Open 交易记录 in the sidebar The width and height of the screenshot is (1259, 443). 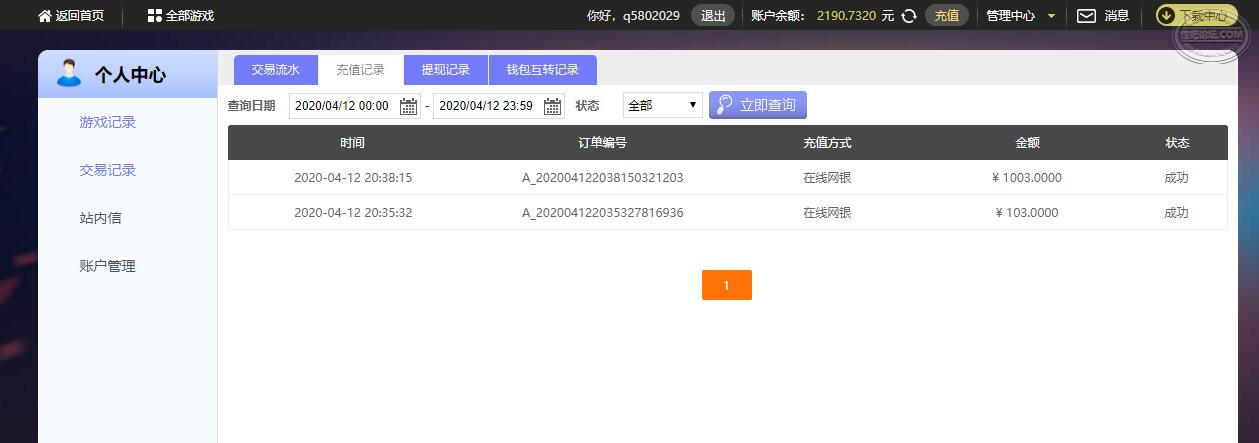[107, 170]
